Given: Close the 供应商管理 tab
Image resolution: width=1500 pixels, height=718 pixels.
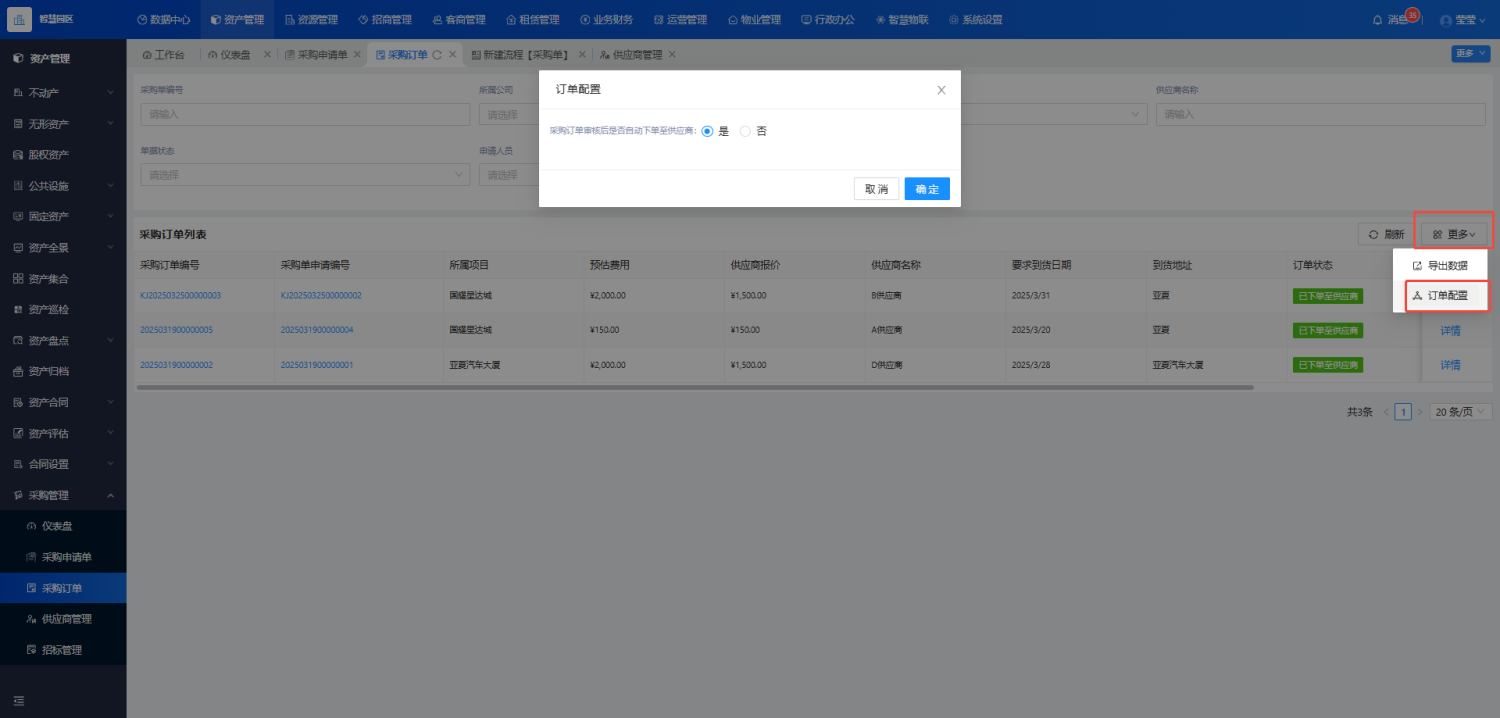Looking at the screenshot, I should tap(672, 55).
